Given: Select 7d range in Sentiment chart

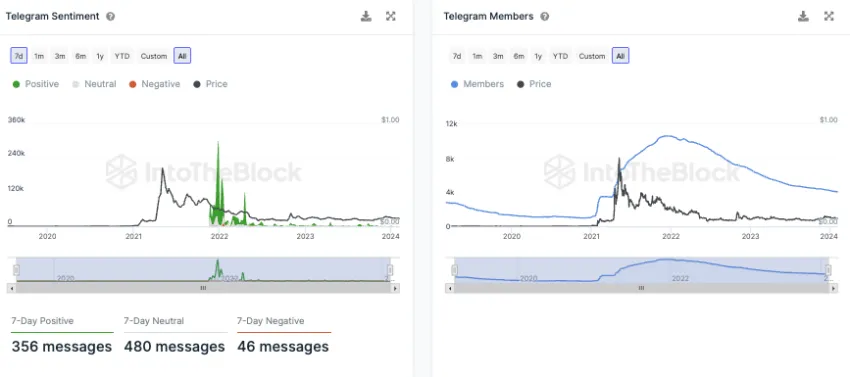Looking at the screenshot, I should [x=18, y=56].
